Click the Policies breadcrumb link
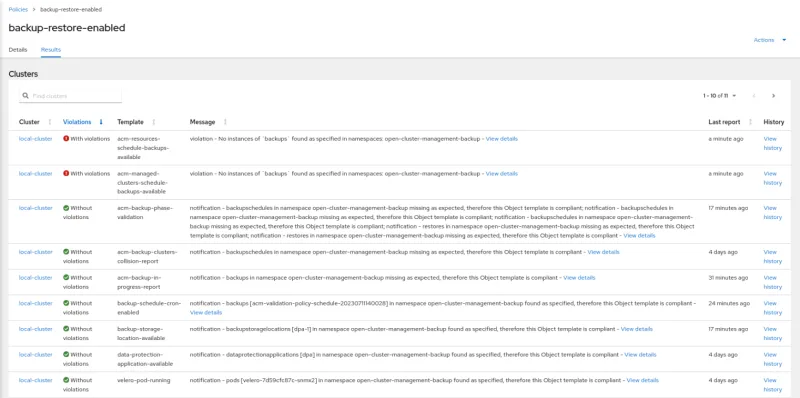800x398 pixels. [18, 10]
